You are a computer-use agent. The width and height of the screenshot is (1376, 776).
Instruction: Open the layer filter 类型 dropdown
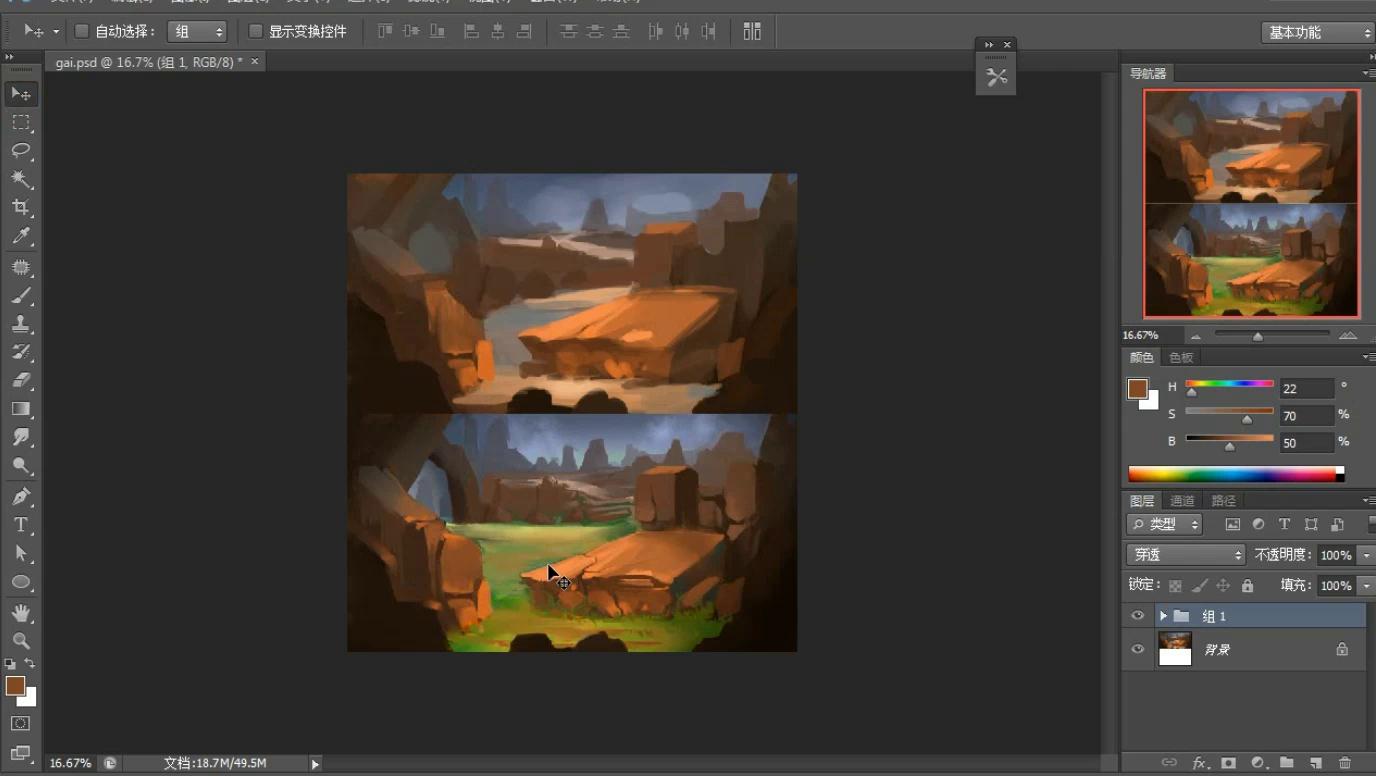tap(1164, 524)
